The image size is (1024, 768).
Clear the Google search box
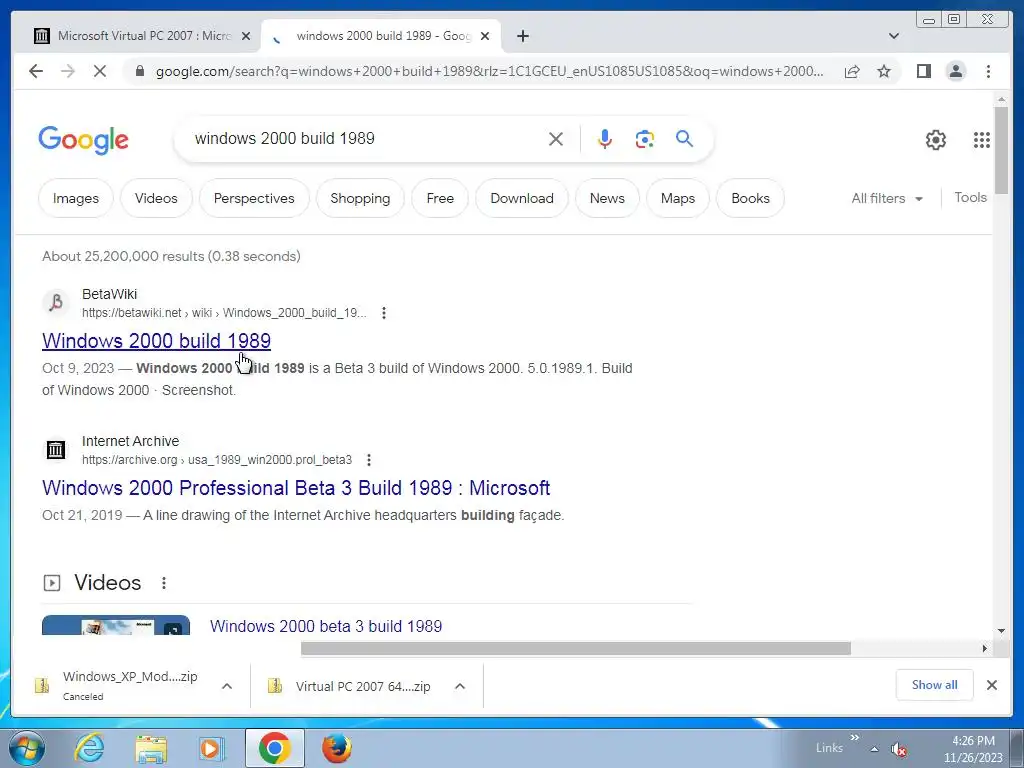pos(556,138)
